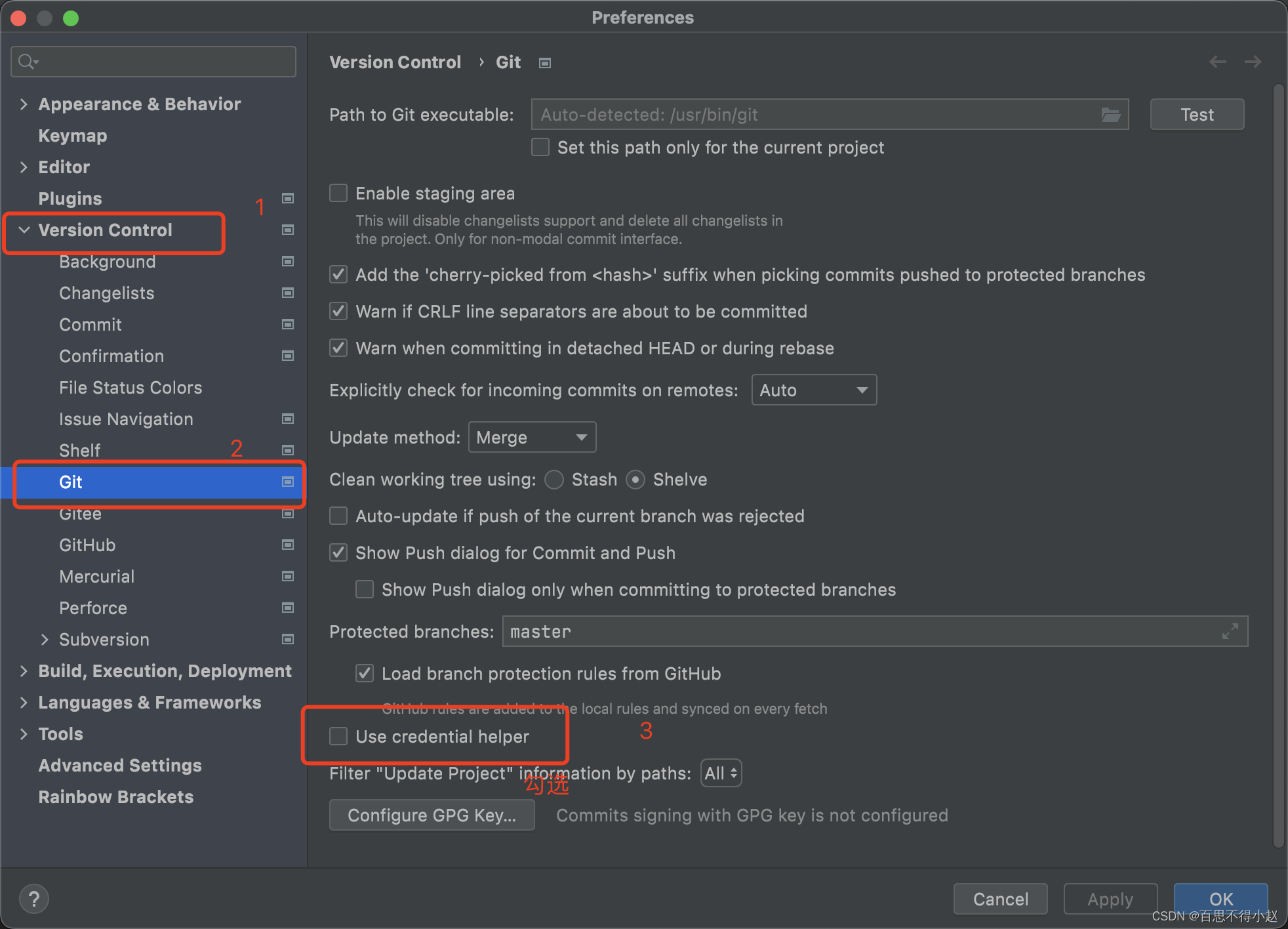Click the Version Control section icon
Screen dimensions: 1288x929
(x=286, y=229)
